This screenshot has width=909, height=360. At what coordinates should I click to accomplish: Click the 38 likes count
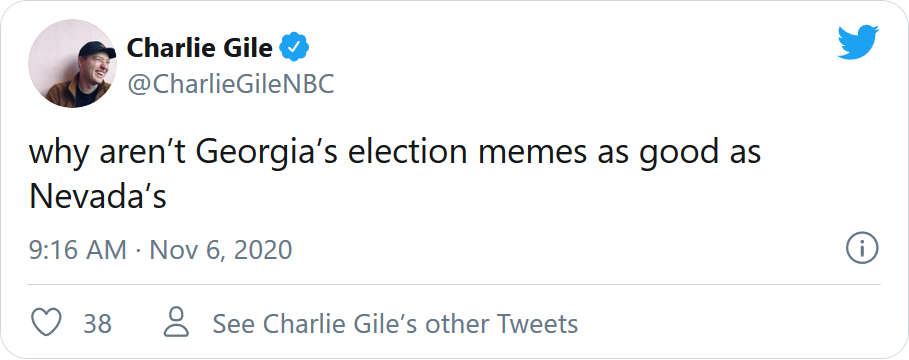coord(97,323)
